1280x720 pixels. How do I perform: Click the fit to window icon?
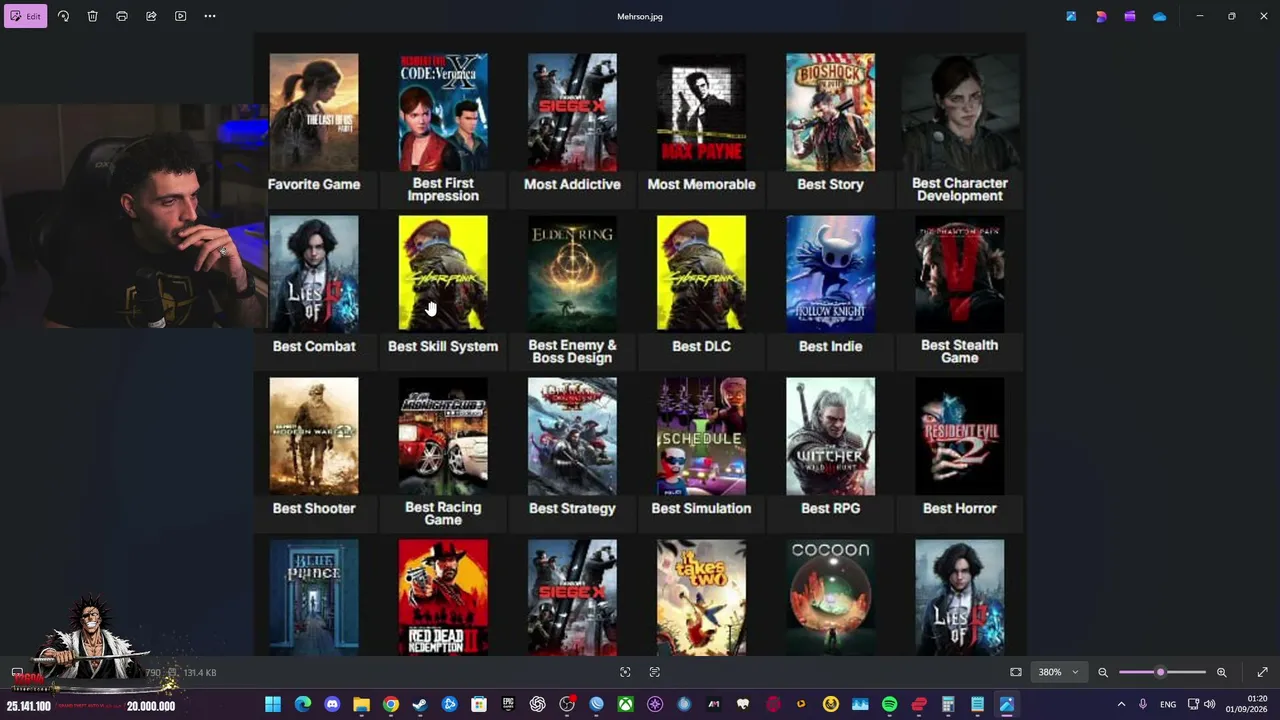(1016, 672)
